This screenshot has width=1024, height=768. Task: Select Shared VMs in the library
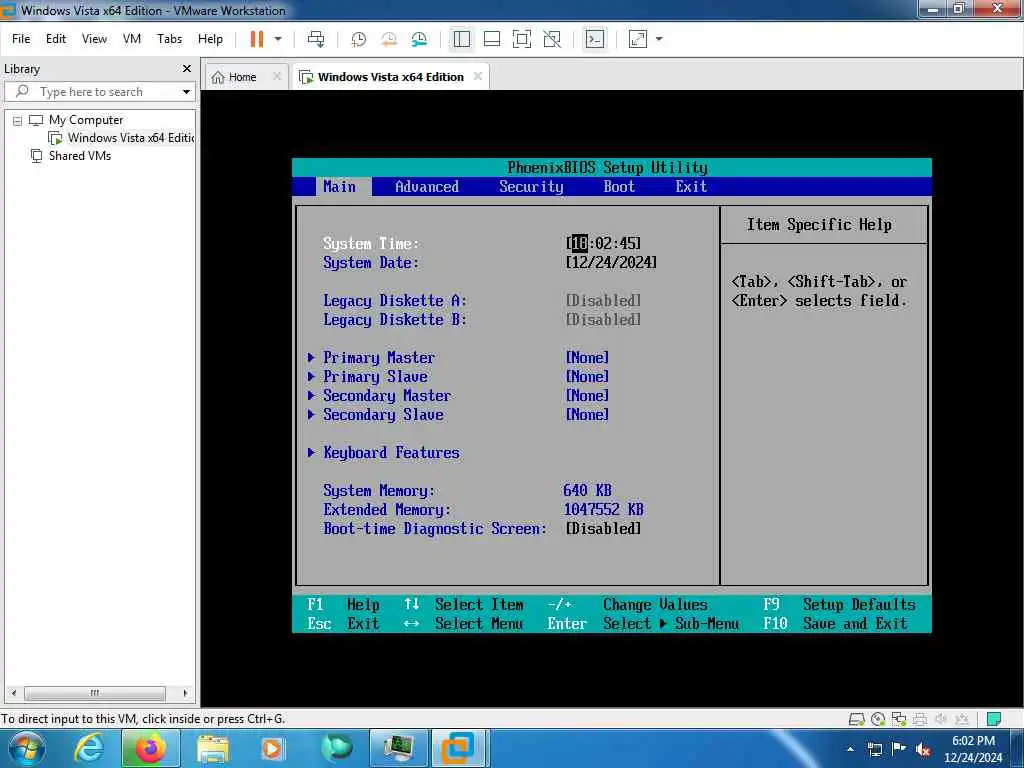point(80,156)
